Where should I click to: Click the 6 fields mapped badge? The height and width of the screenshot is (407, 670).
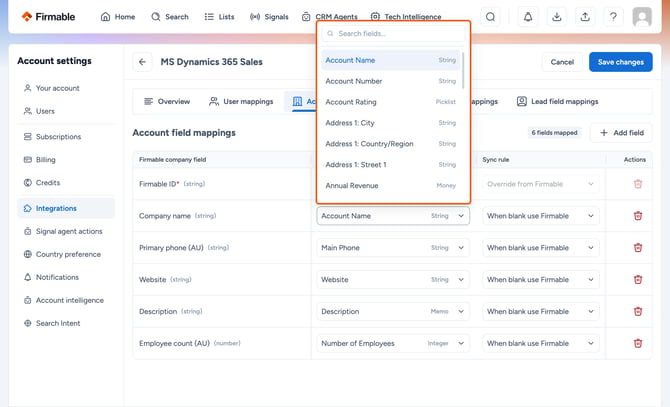click(x=554, y=133)
